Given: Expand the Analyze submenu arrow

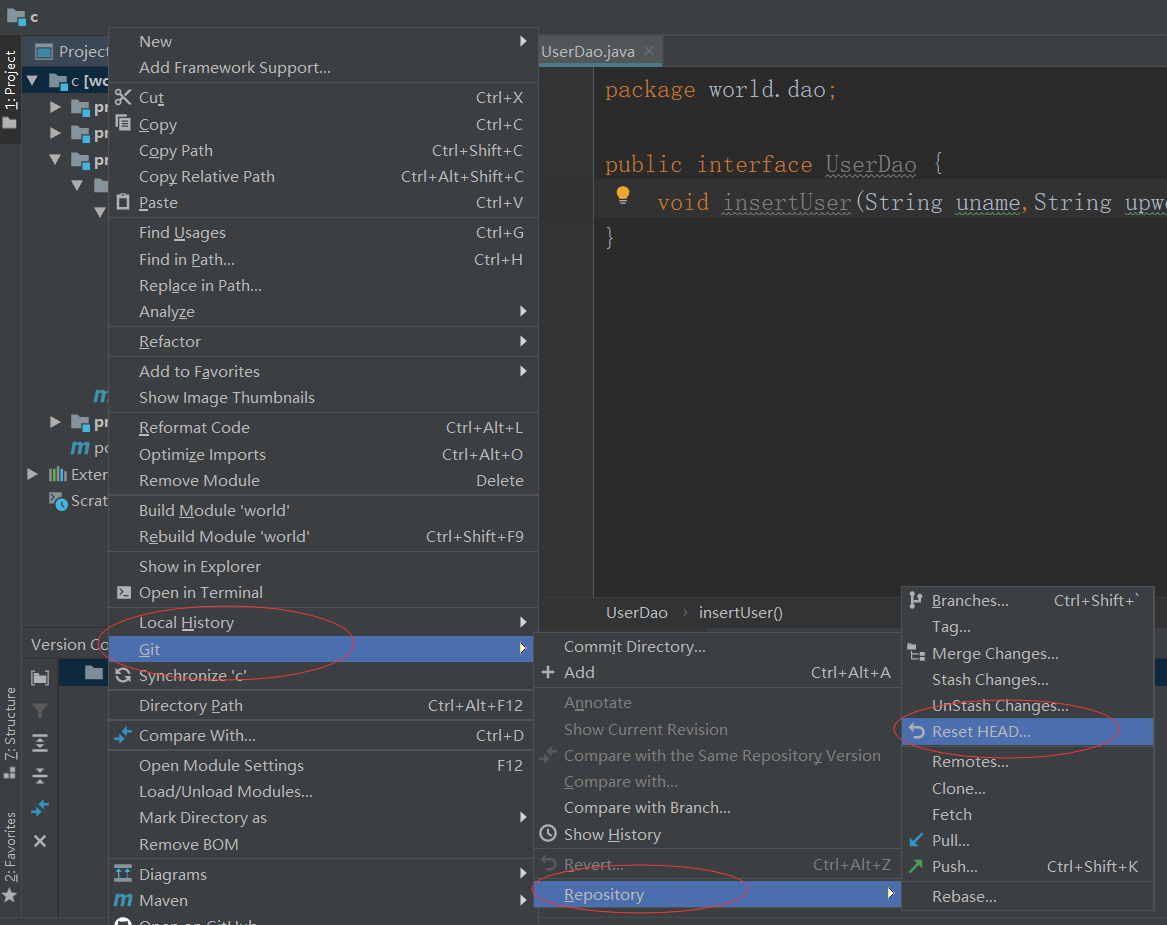Looking at the screenshot, I should [x=523, y=311].
